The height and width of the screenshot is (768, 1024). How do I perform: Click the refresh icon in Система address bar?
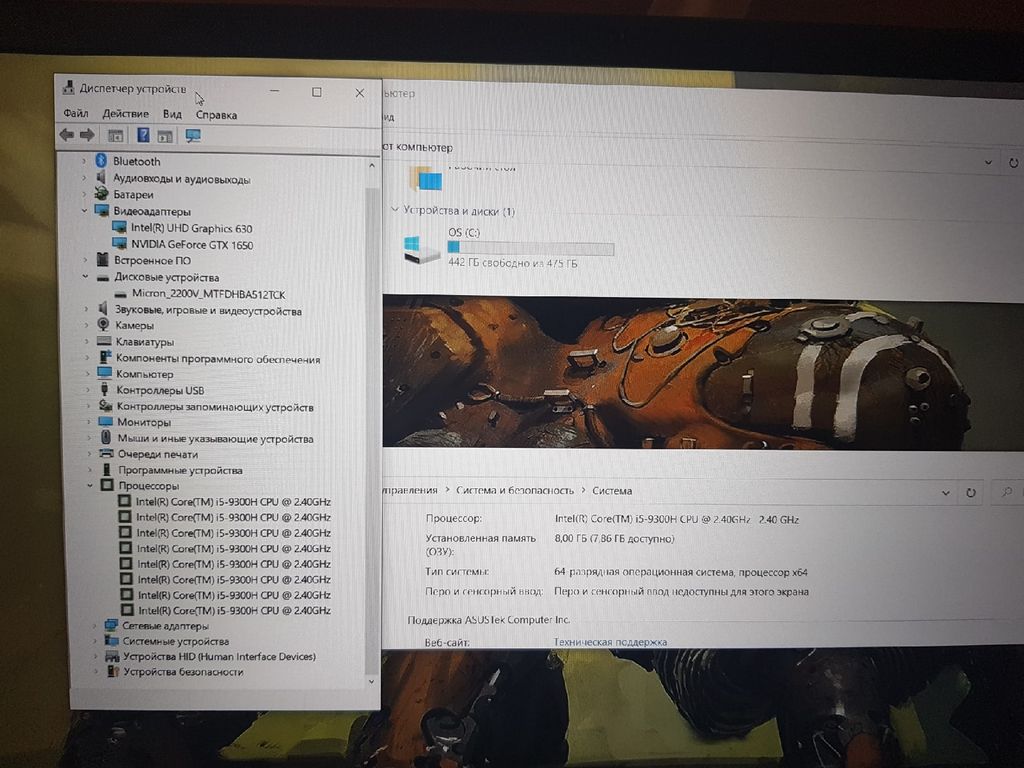tap(970, 492)
